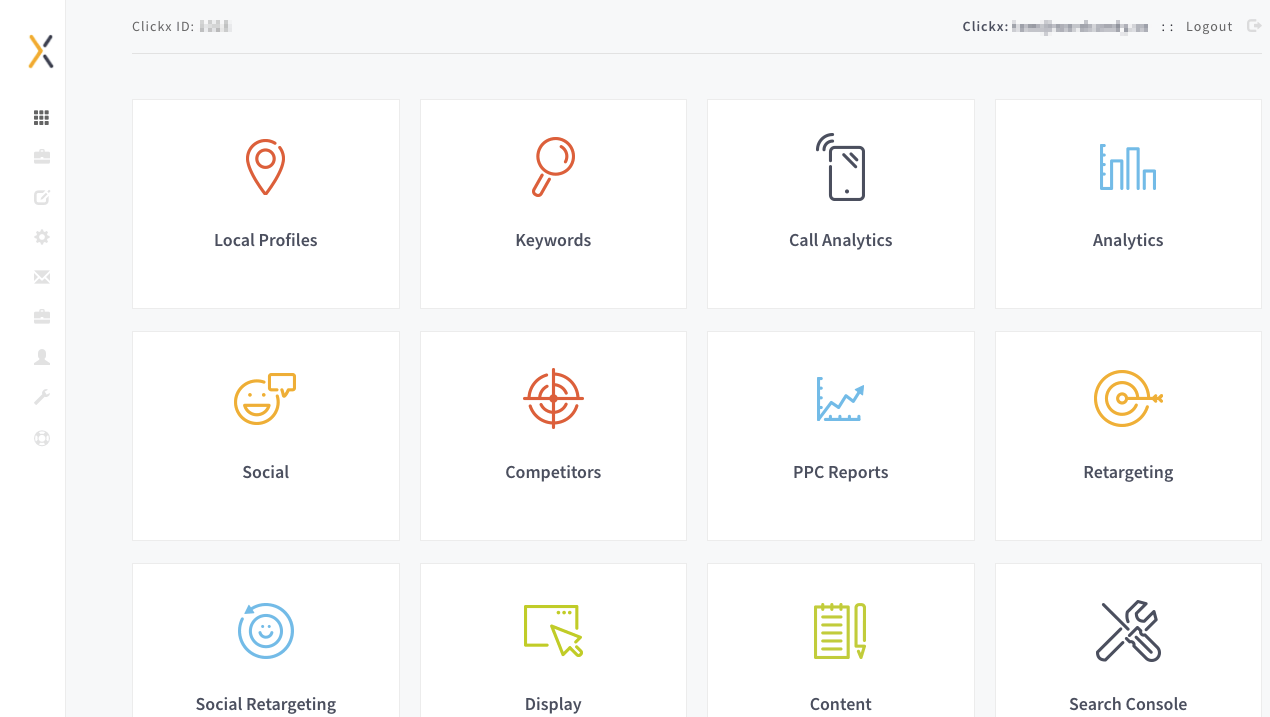Click the first briefcase sidebar icon
The image size is (1270, 717).
tap(41, 157)
